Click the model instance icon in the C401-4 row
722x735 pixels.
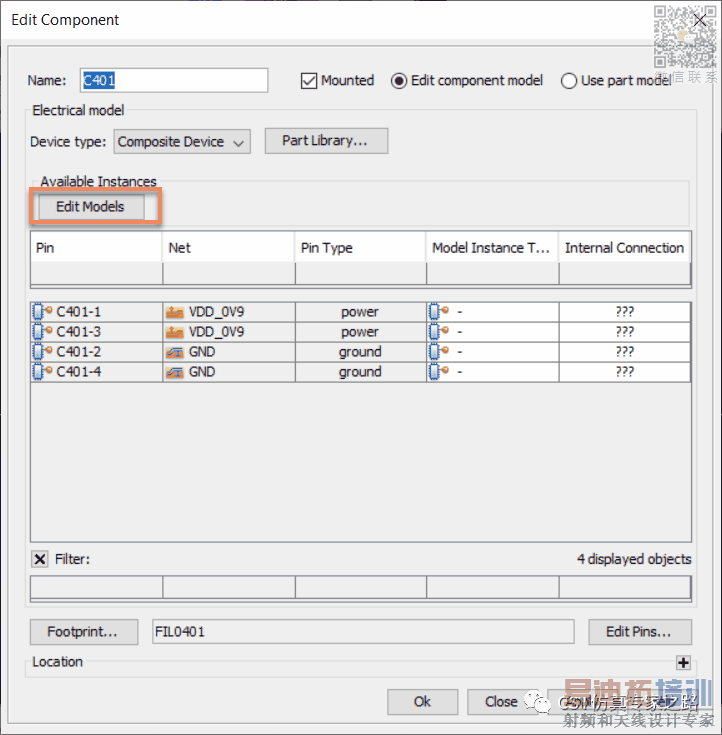(x=439, y=371)
